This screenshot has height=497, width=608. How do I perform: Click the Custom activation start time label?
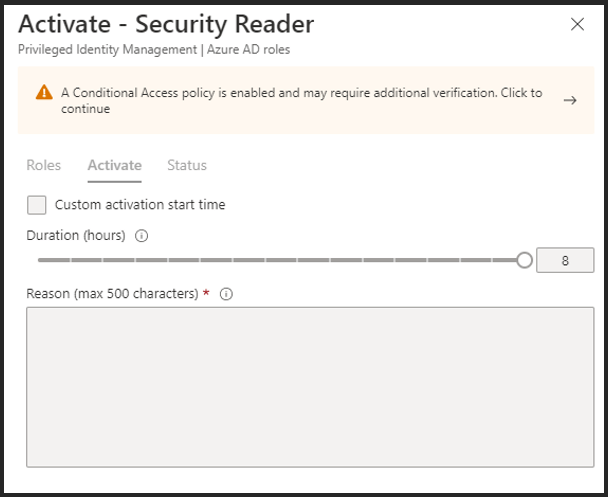pos(140,205)
